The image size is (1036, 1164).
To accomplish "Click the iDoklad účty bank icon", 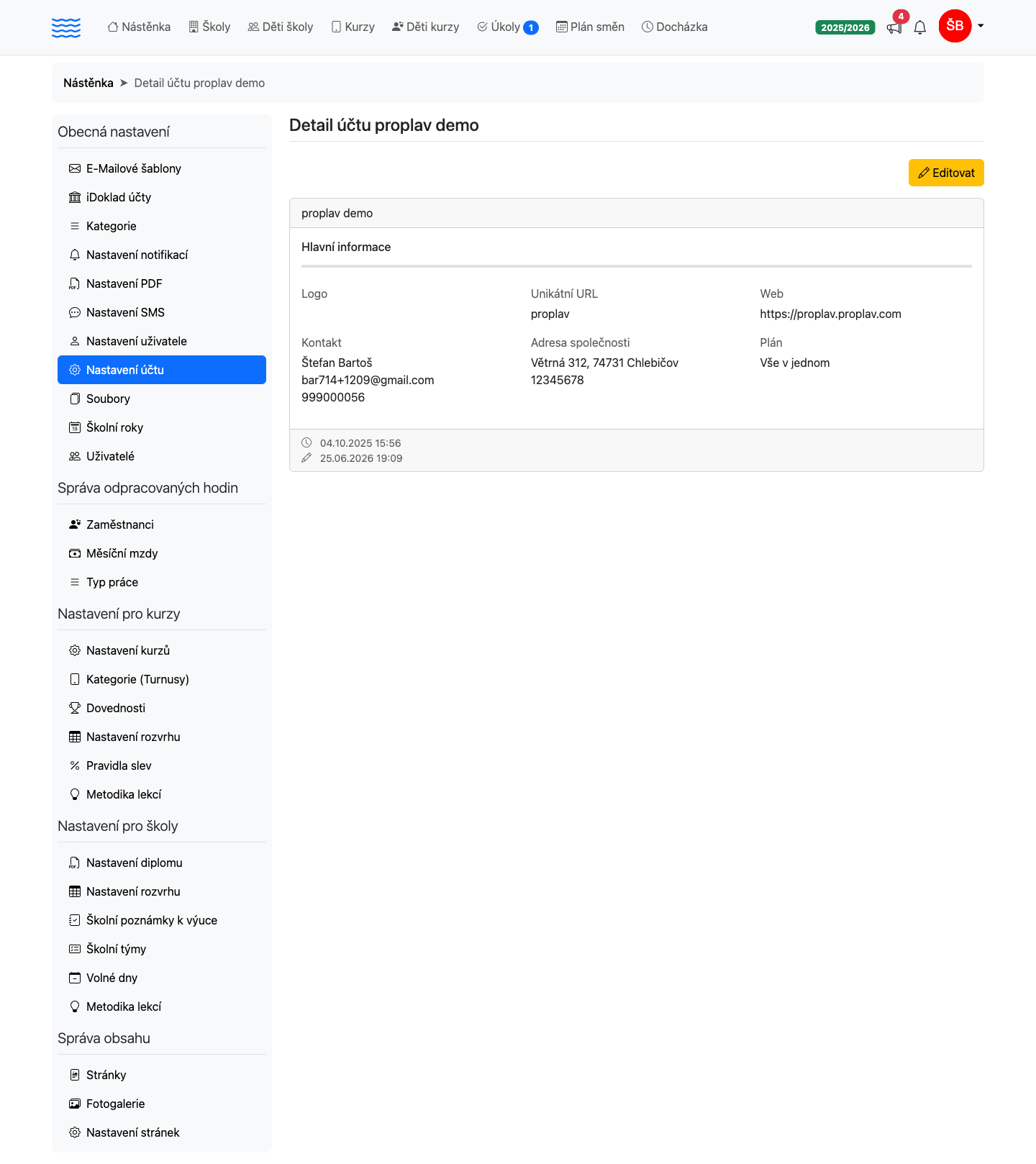I will tap(75, 197).
